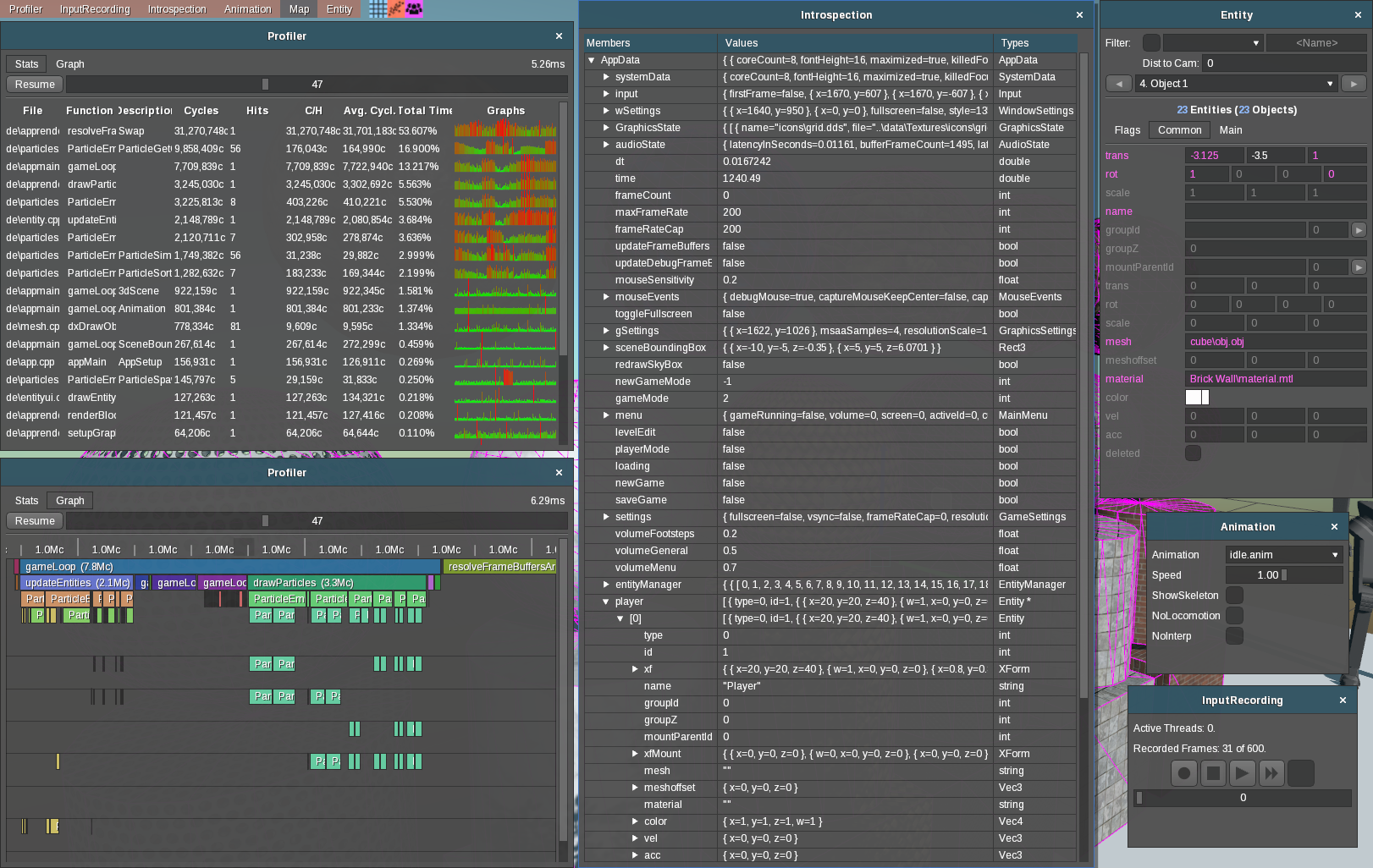Click the blue grid icon in toolbar
1373x868 pixels.
click(378, 9)
